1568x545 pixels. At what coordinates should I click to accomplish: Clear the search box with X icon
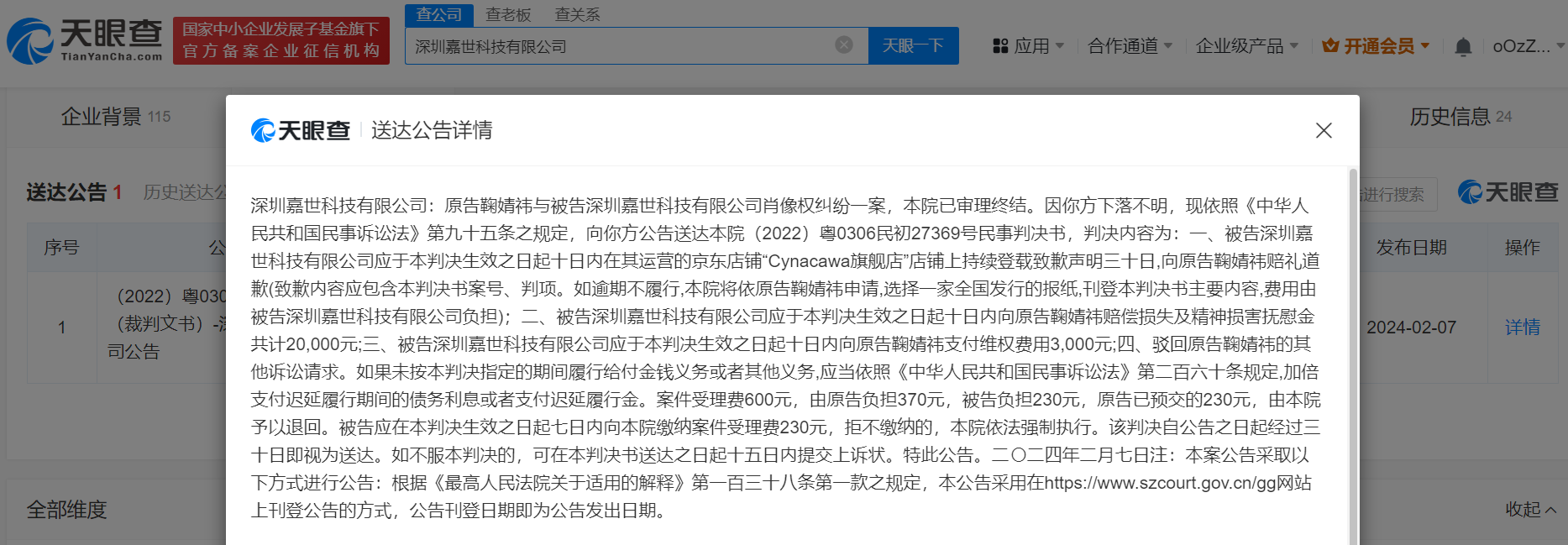click(x=844, y=45)
